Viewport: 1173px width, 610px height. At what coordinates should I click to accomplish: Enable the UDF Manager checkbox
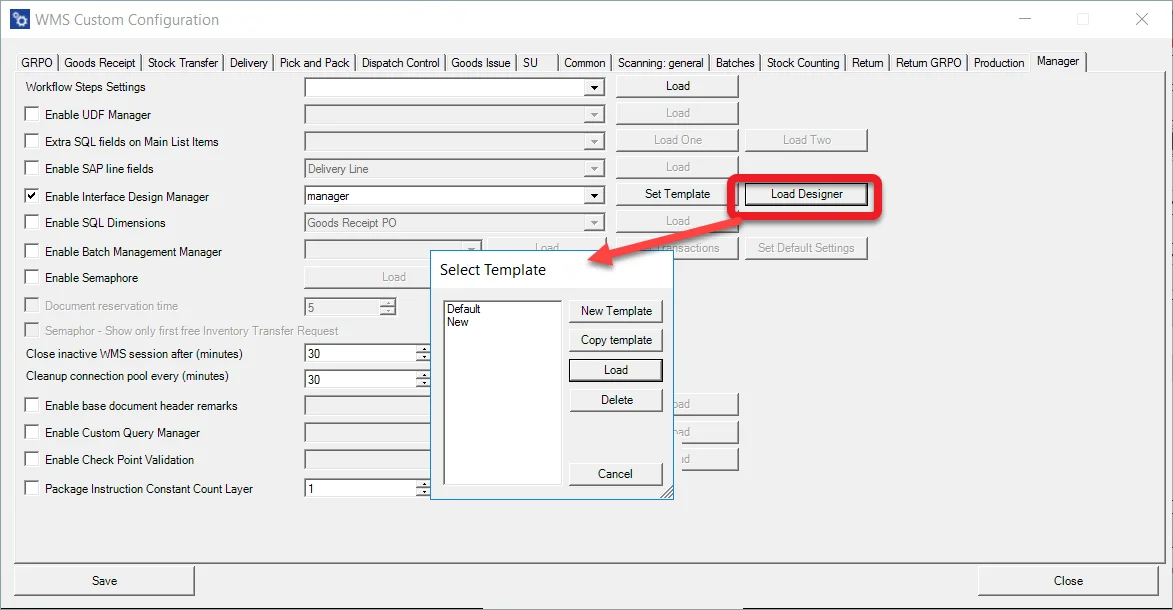31,114
